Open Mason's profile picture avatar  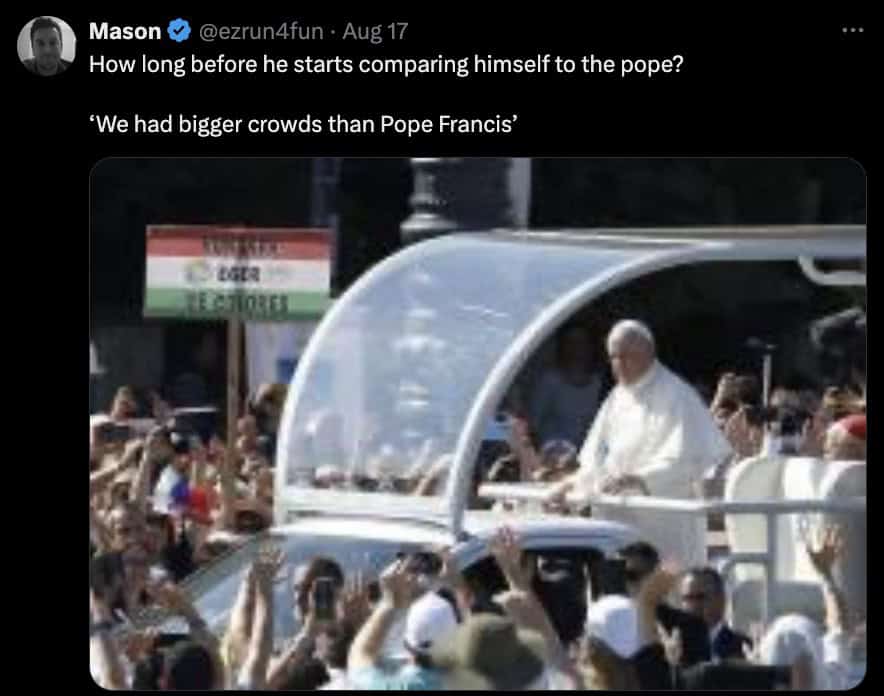pyautogui.click(x=46, y=46)
